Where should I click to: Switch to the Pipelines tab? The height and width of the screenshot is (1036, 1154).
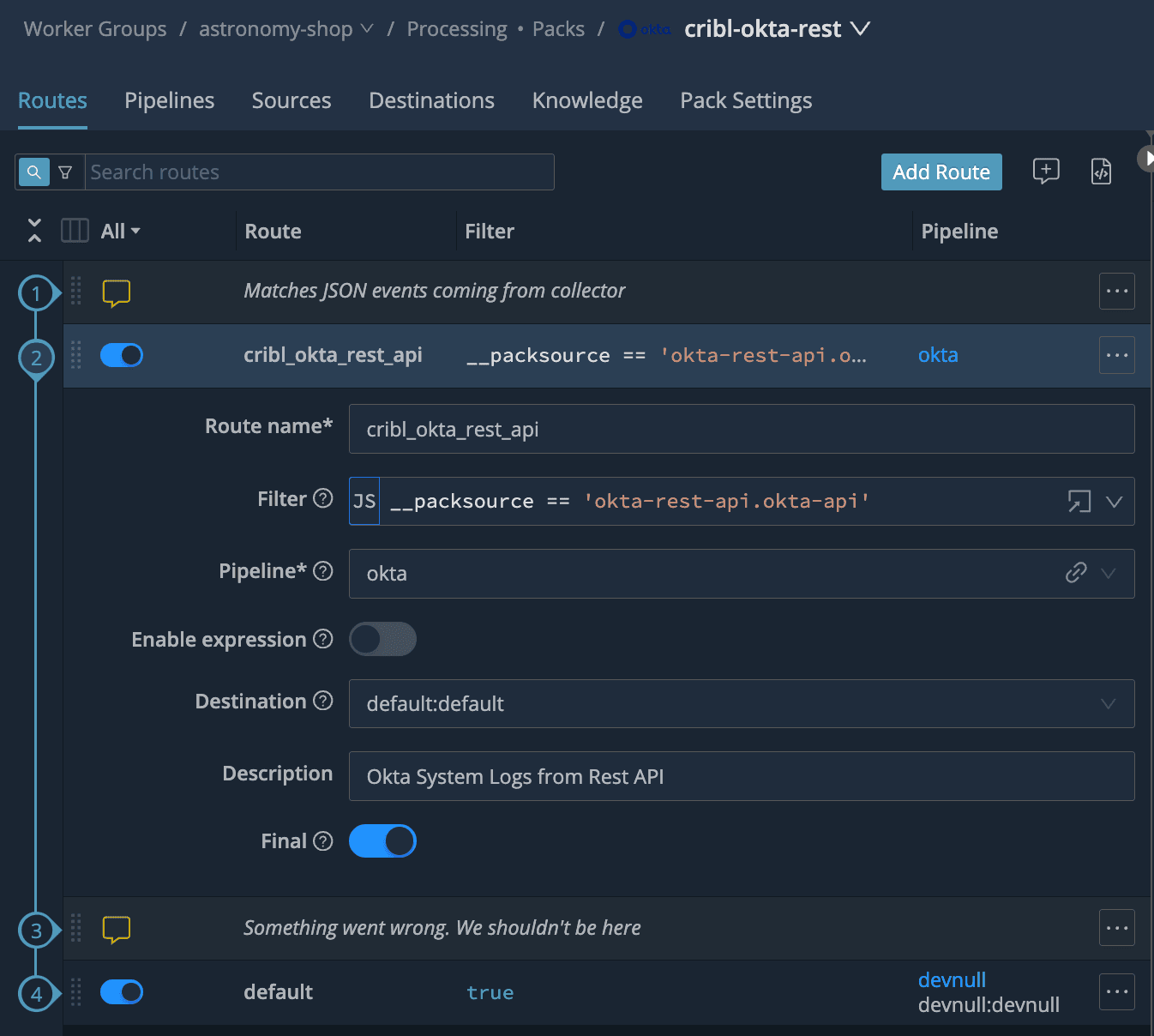[x=169, y=100]
